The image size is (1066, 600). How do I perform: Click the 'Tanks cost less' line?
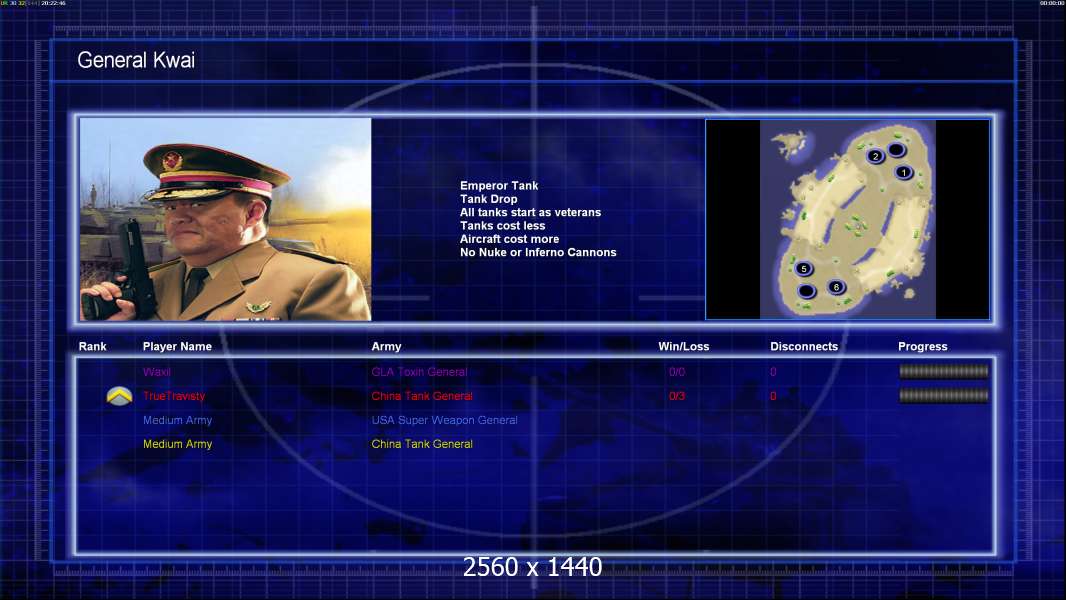[x=502, y=226]
